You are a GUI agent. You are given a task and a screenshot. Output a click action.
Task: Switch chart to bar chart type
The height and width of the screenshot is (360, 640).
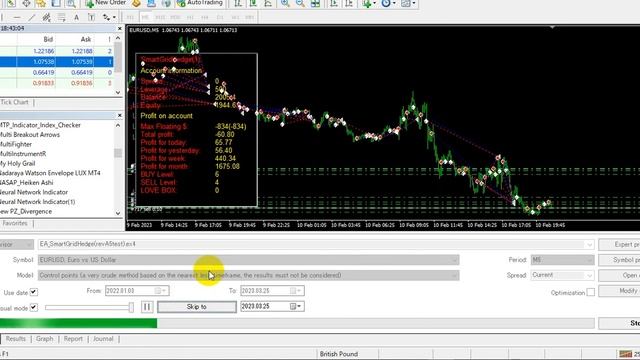(238, 3)
